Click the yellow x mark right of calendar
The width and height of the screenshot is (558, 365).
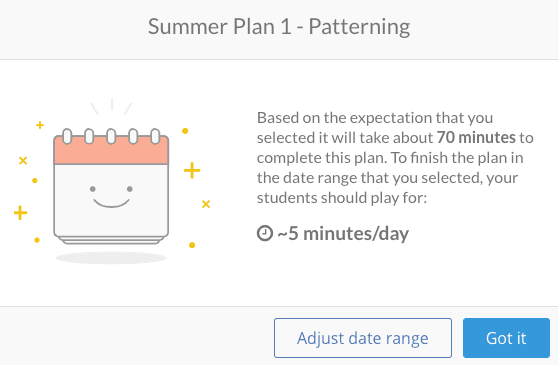[206, 204]
